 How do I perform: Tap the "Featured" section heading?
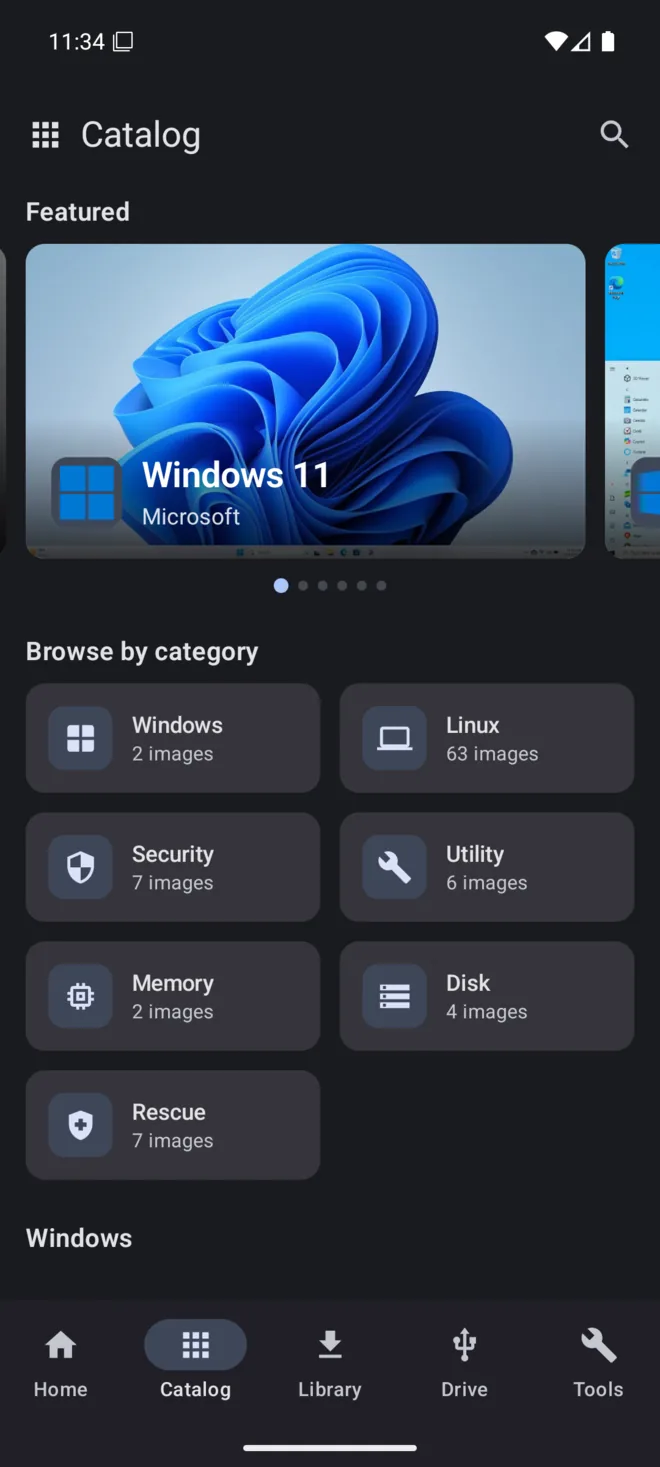point(78,212)
